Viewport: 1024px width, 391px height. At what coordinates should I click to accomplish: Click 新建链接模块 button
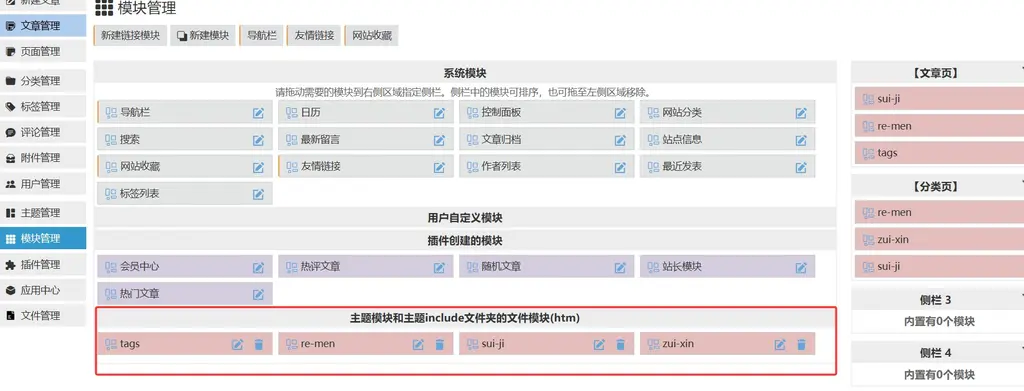pos(130,35)
